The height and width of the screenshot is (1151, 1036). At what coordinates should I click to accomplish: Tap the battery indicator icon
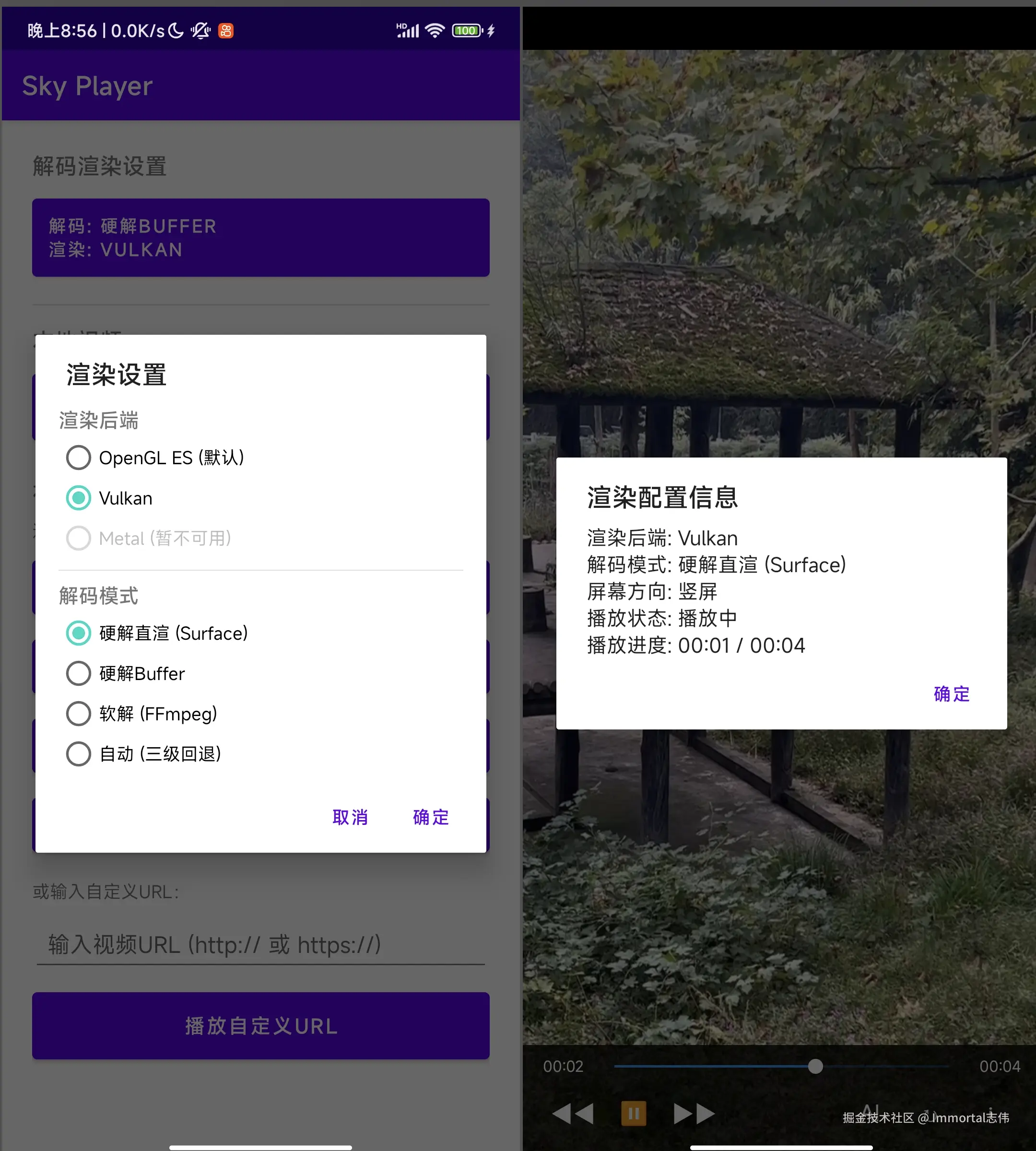click(x=467, y=31)
